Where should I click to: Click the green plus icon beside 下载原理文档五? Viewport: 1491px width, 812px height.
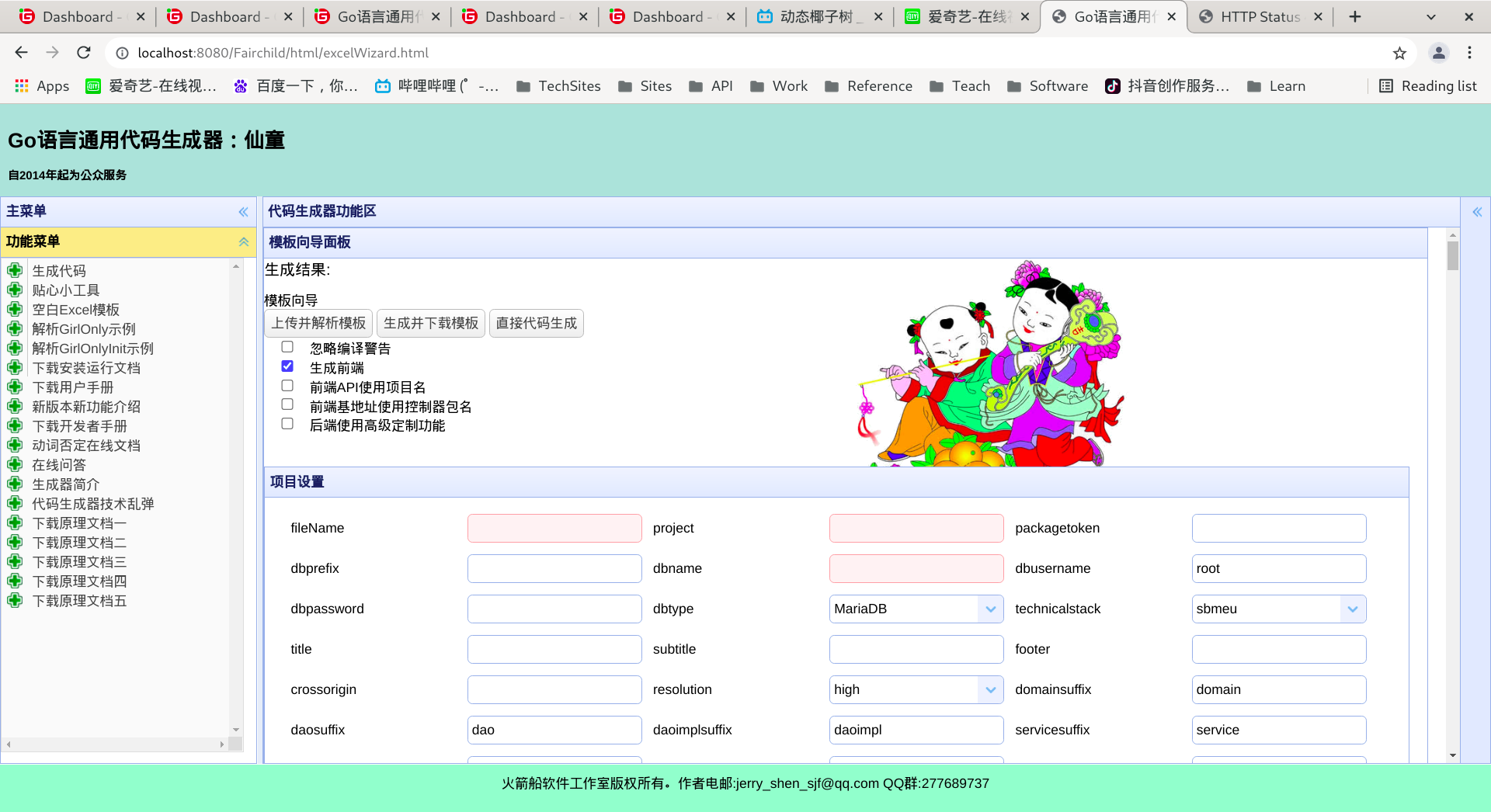[x=15, y=600]
